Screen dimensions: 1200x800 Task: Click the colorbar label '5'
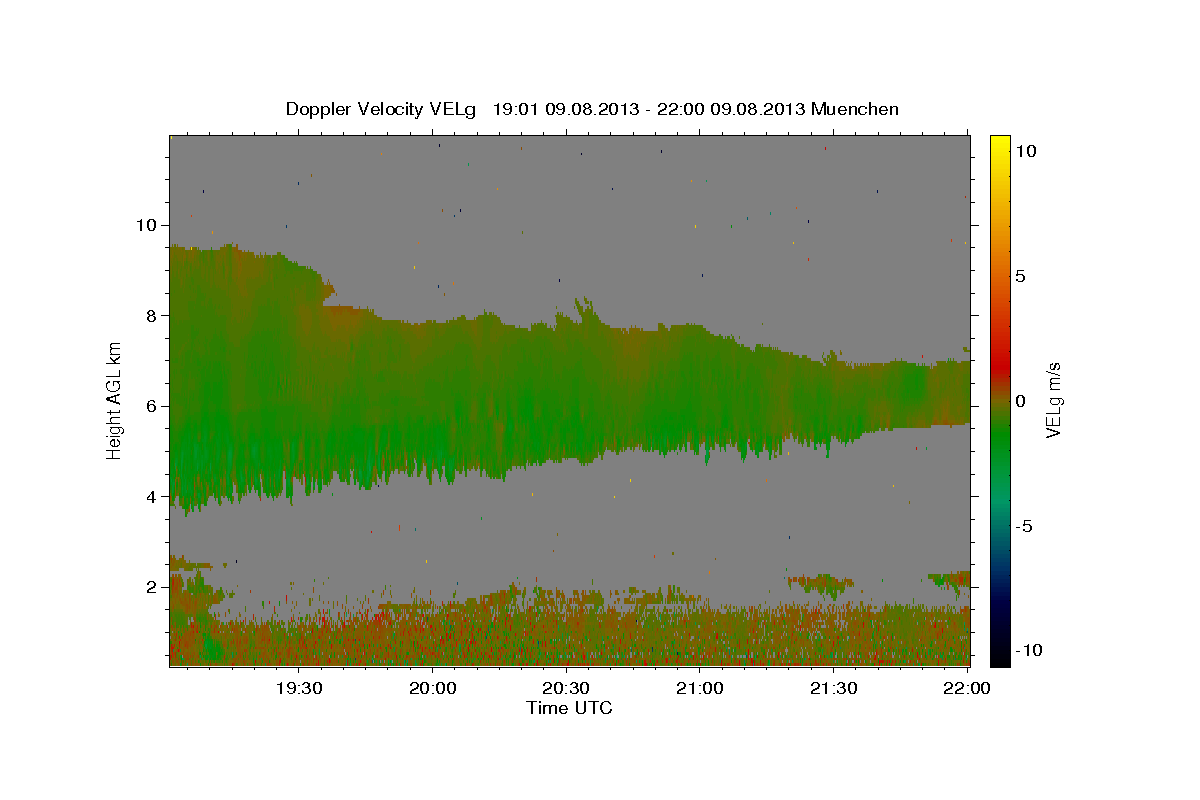tap(1020, 276)
